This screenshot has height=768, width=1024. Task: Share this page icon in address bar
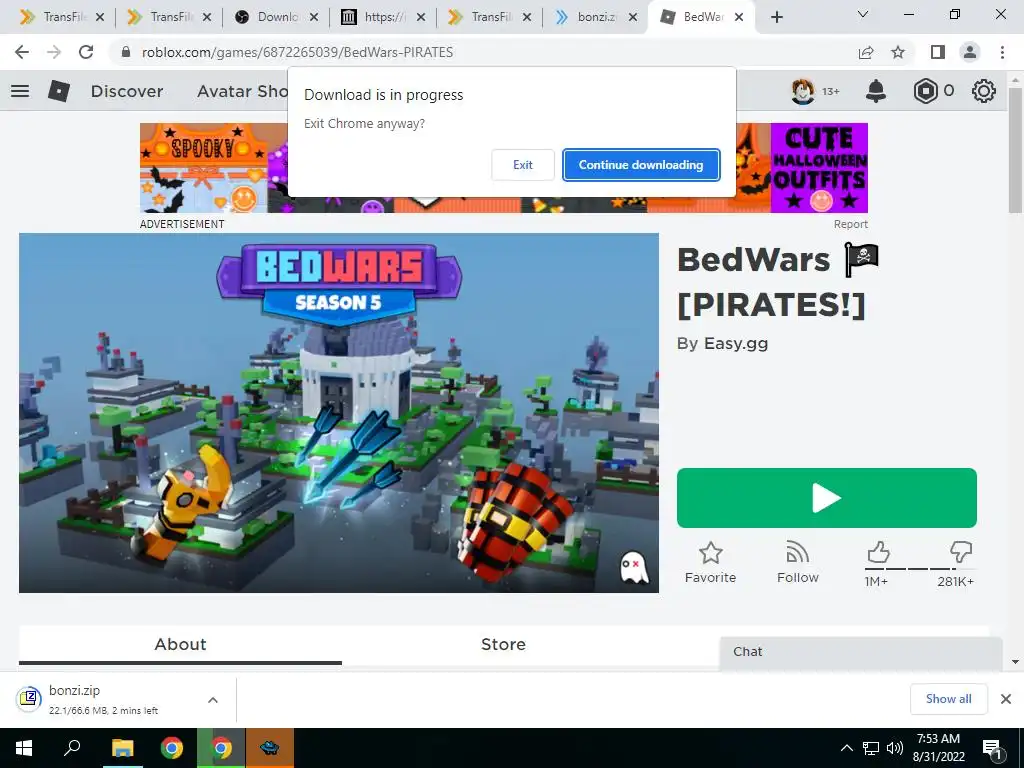(x=866, y=52)
